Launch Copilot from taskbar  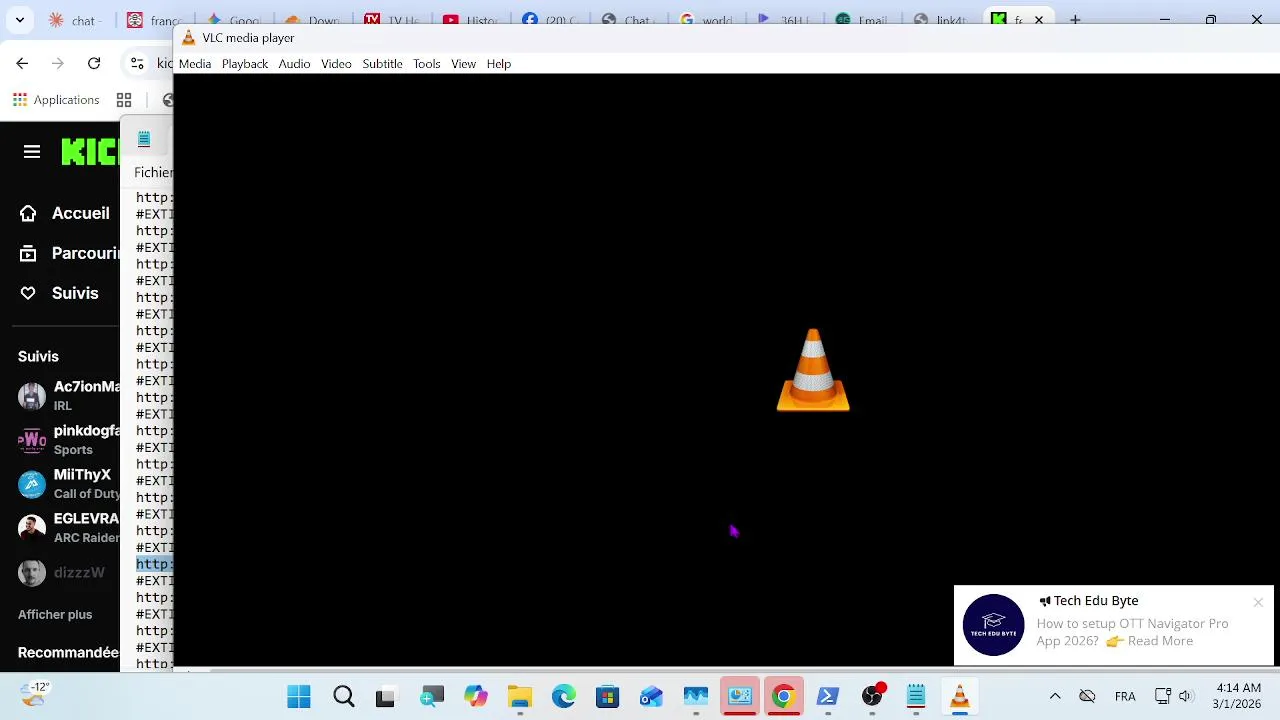click(475, 696)
